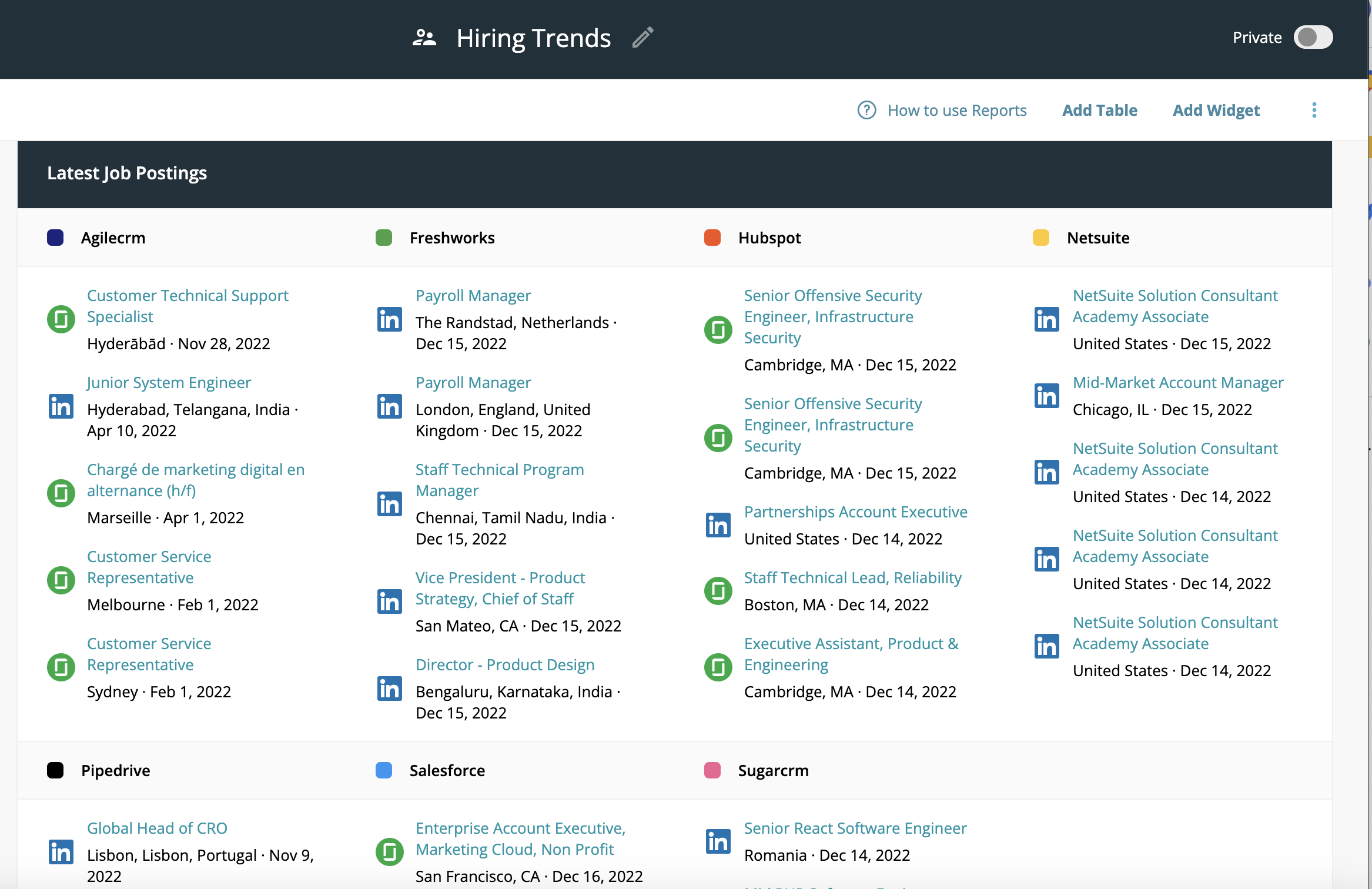Open Customer Service Representative Melbourne posting
Image resolution: width=1372 pixels, height=889 pixels.
[x=149, y=567]
